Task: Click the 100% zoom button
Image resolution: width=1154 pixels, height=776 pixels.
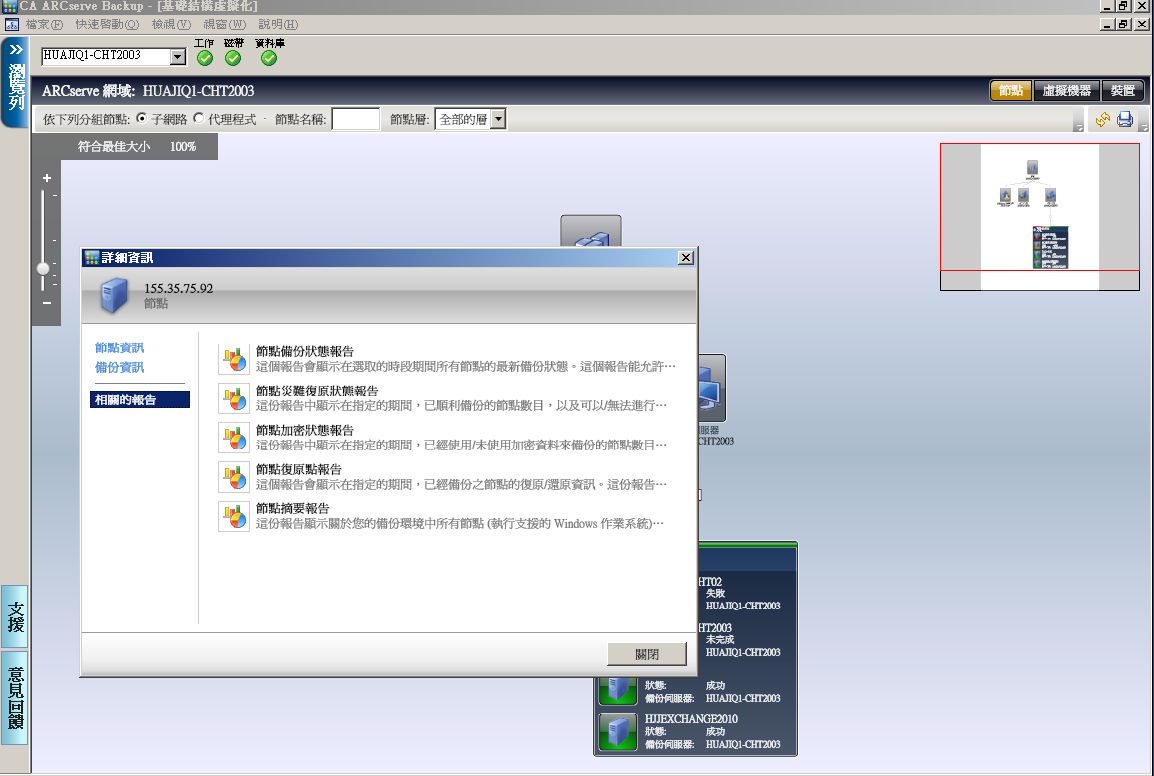Action: [x=183, y=147]
